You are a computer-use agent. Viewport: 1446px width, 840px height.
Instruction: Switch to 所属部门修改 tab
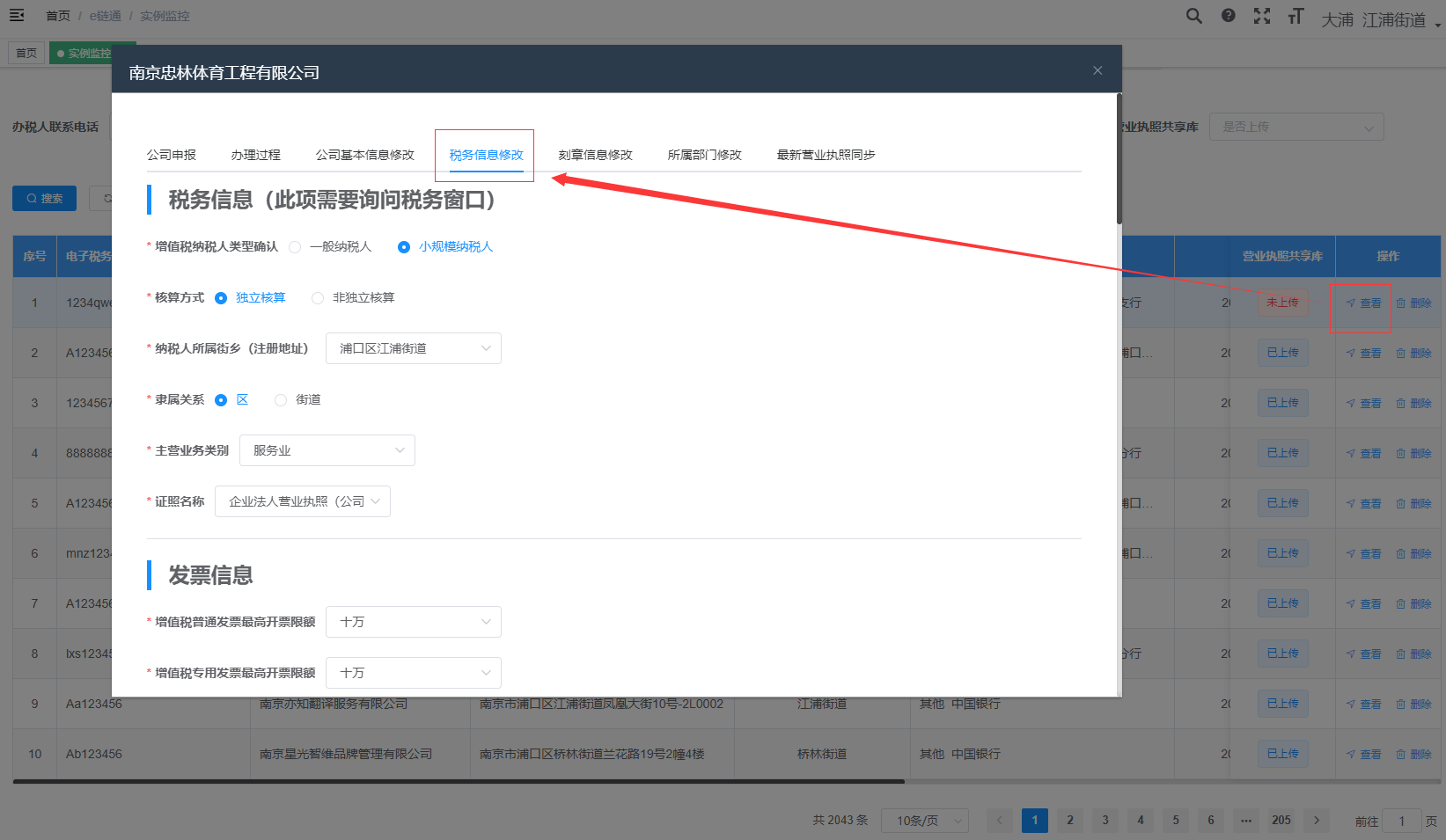(x=705, y=155)
